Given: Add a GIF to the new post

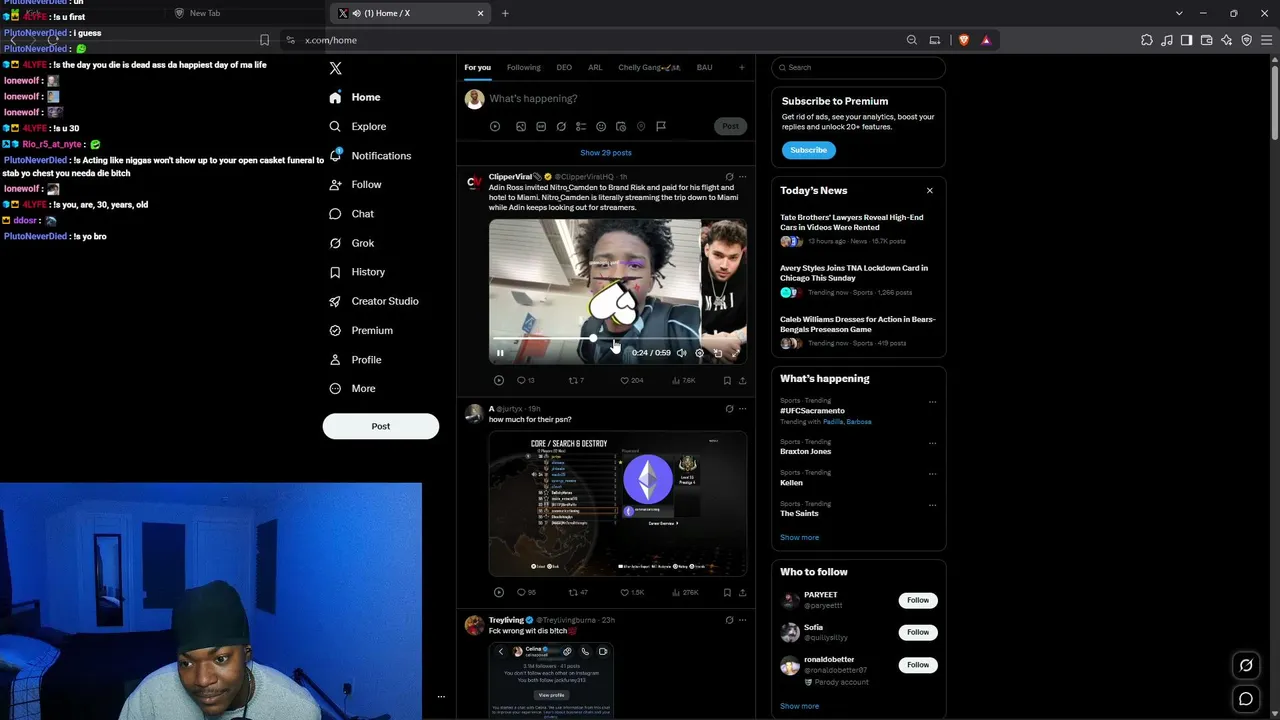Looking at the screenshot, I should [541, 127].
